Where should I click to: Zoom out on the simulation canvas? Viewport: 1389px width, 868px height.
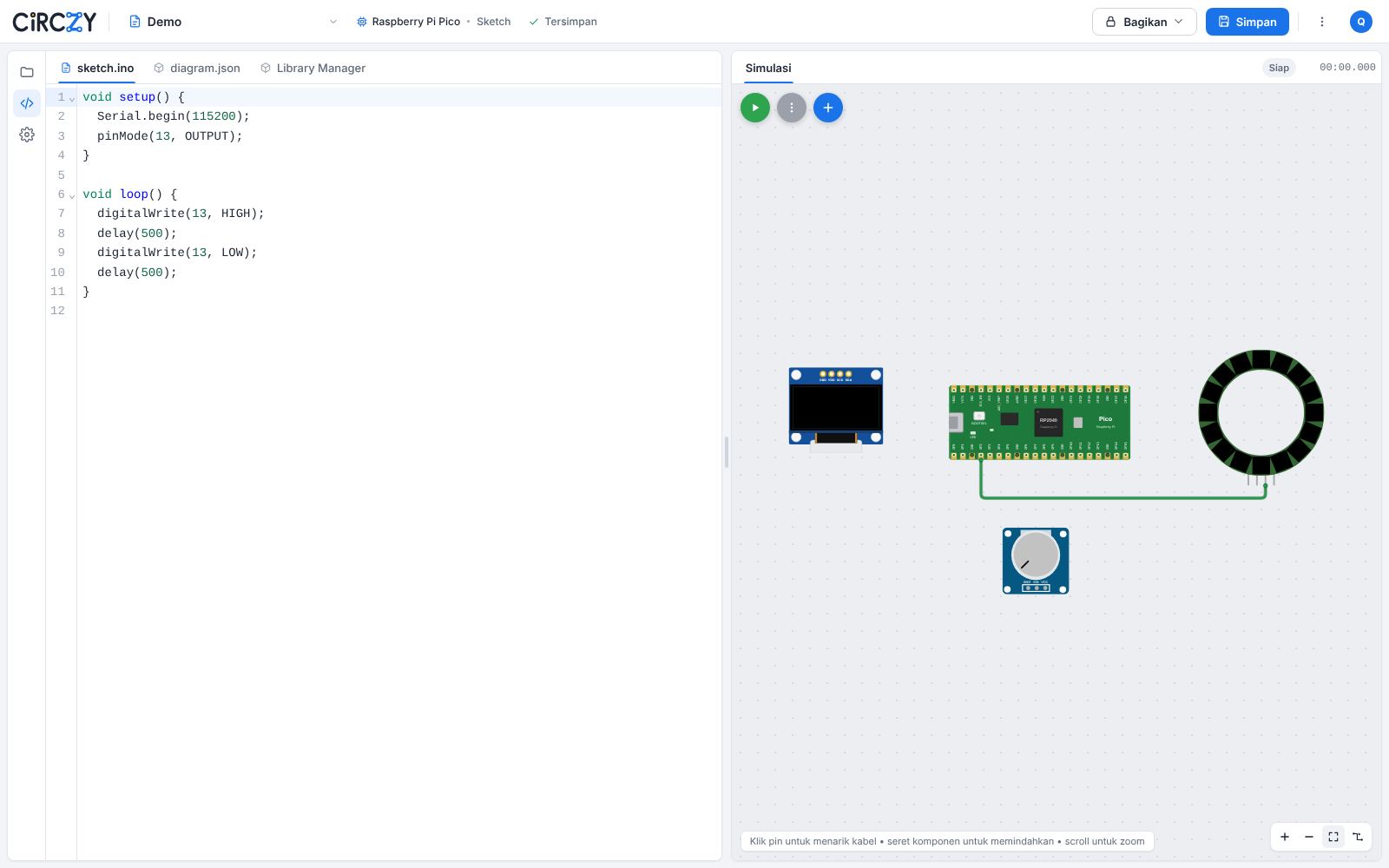click(1309, 837)
